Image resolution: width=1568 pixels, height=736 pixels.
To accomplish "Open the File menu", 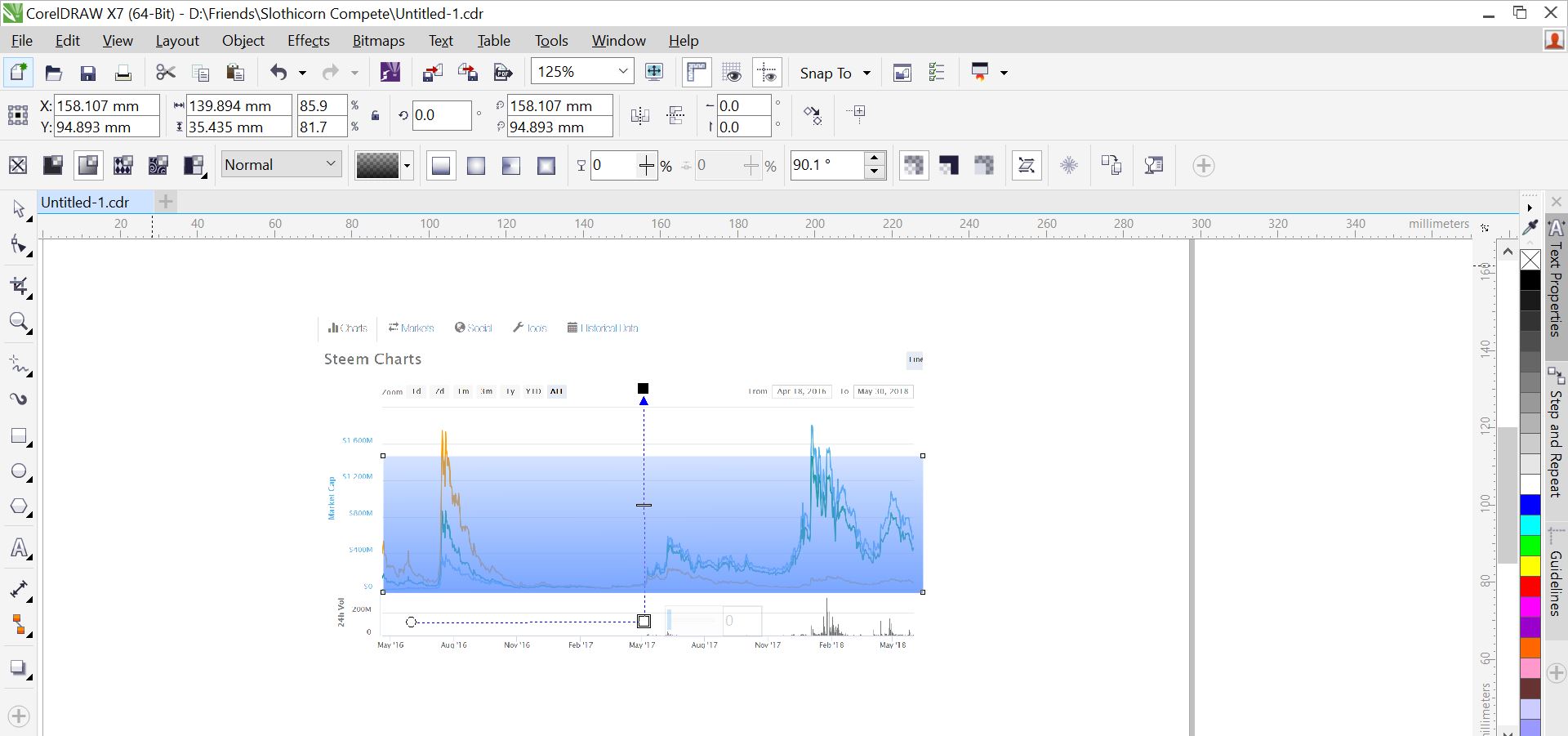I will (x=22, y=41).
